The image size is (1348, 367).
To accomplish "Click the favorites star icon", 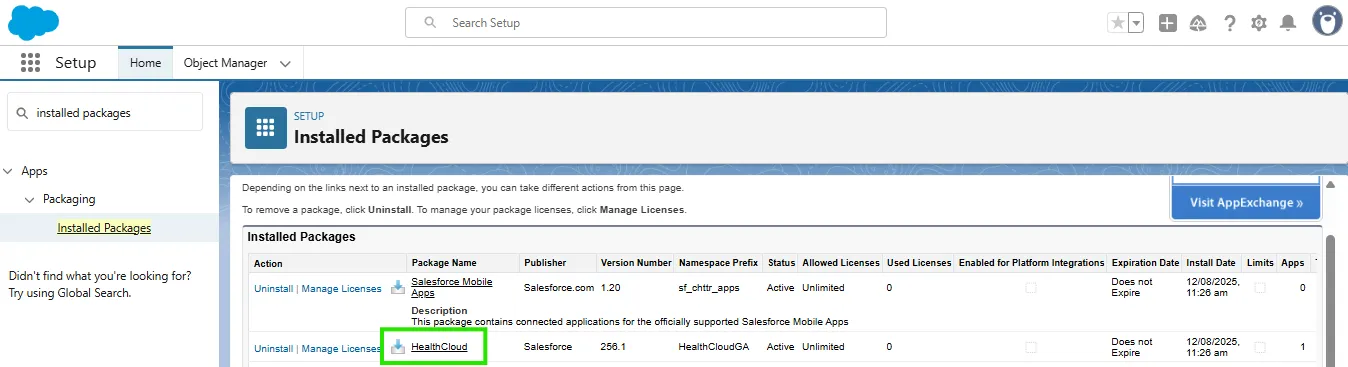I will pyautogui.click(x=1117, y=23).
